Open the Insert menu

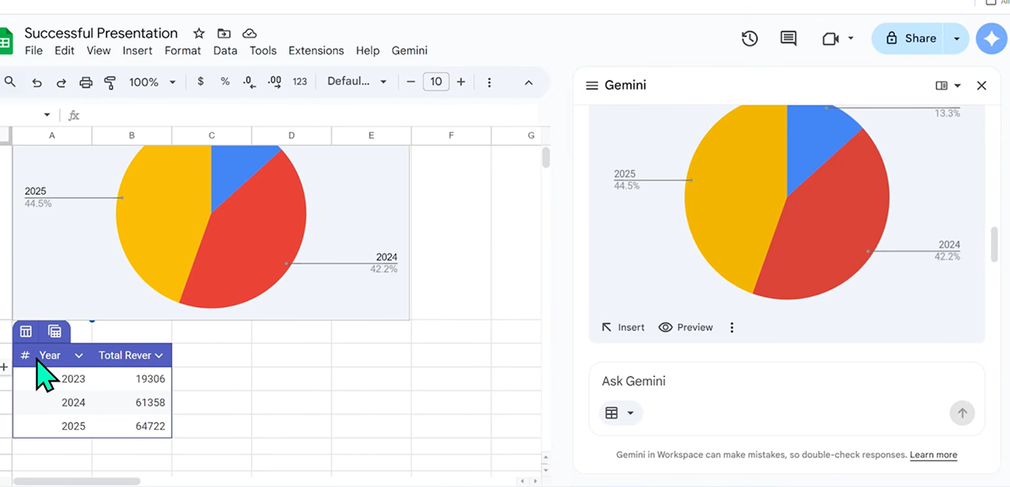[x=137, y=50]
